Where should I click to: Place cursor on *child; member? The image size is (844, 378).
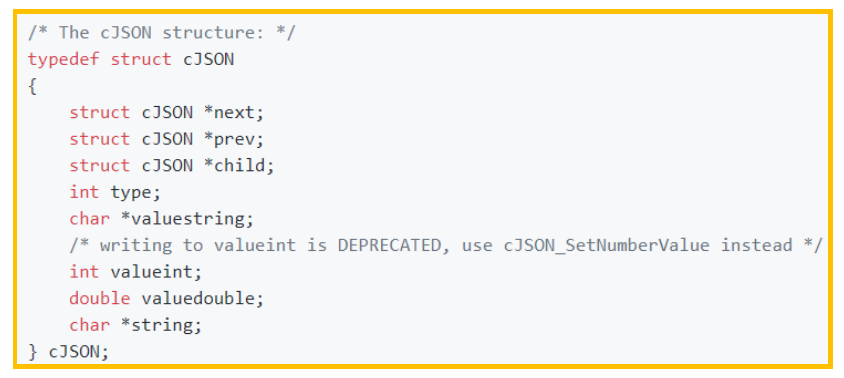(x=240, y=166)
